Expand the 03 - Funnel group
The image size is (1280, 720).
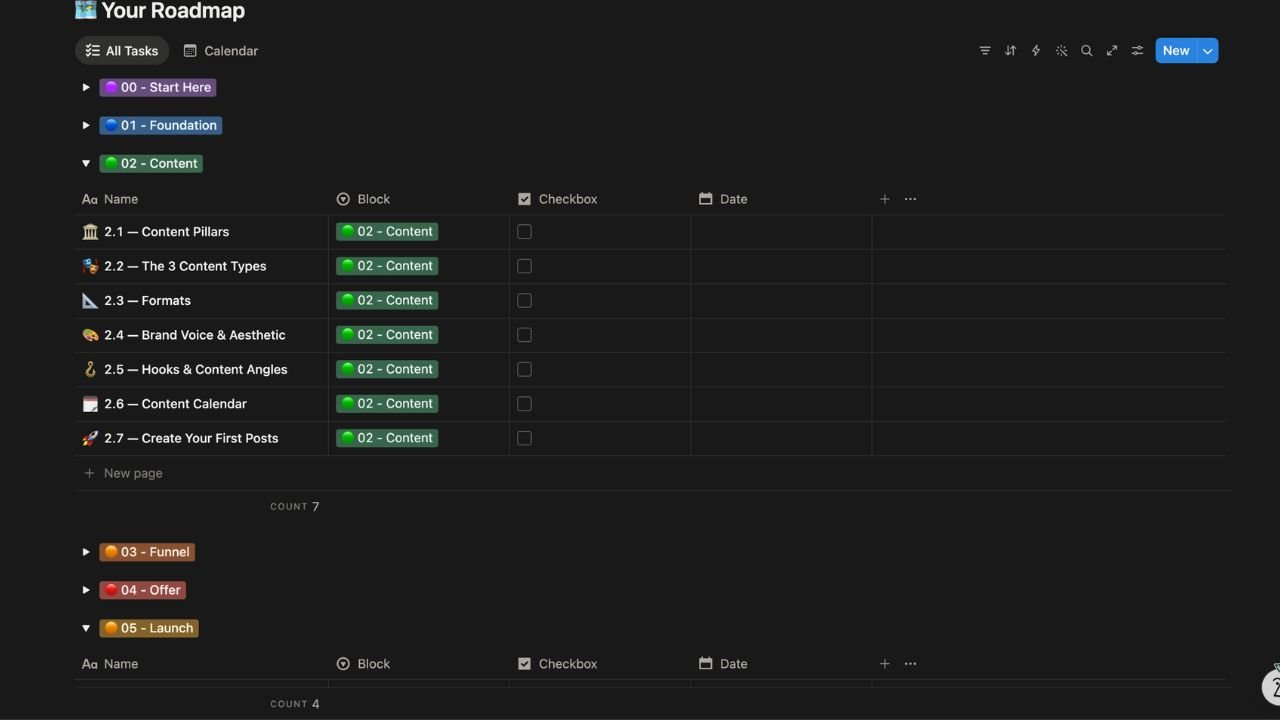pos(86,551)
